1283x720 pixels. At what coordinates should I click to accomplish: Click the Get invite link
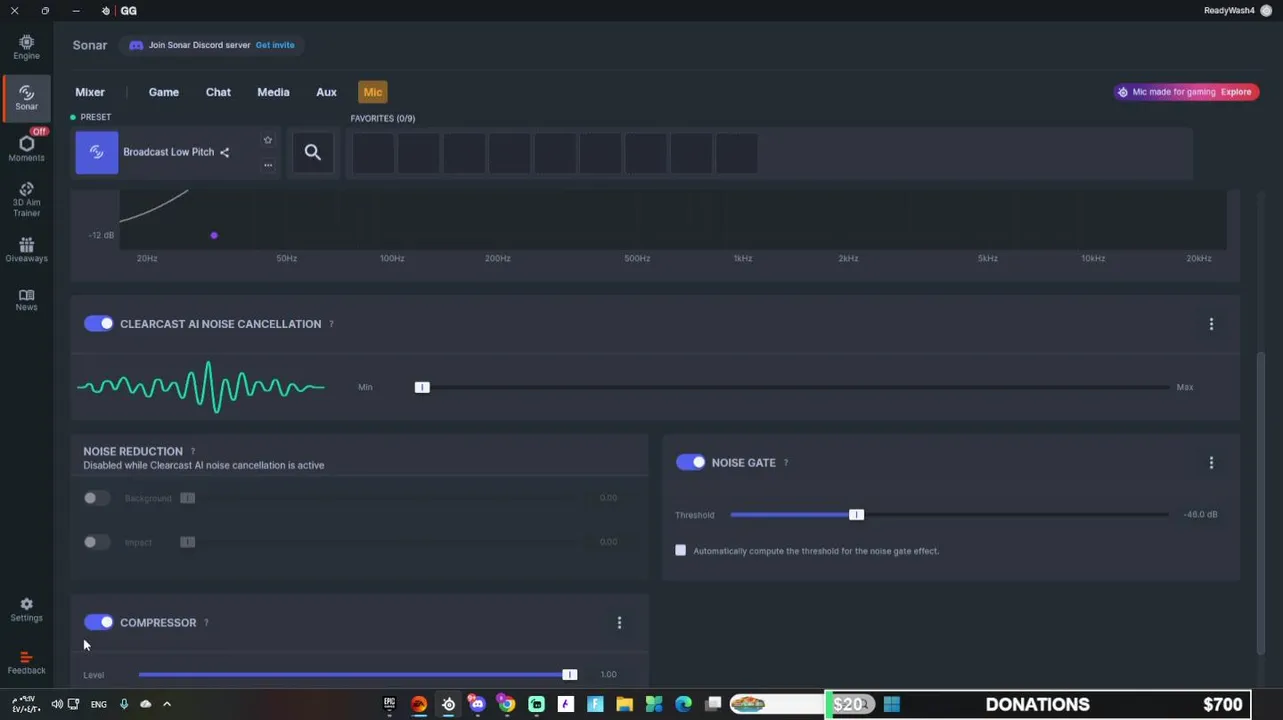point(275,45)
